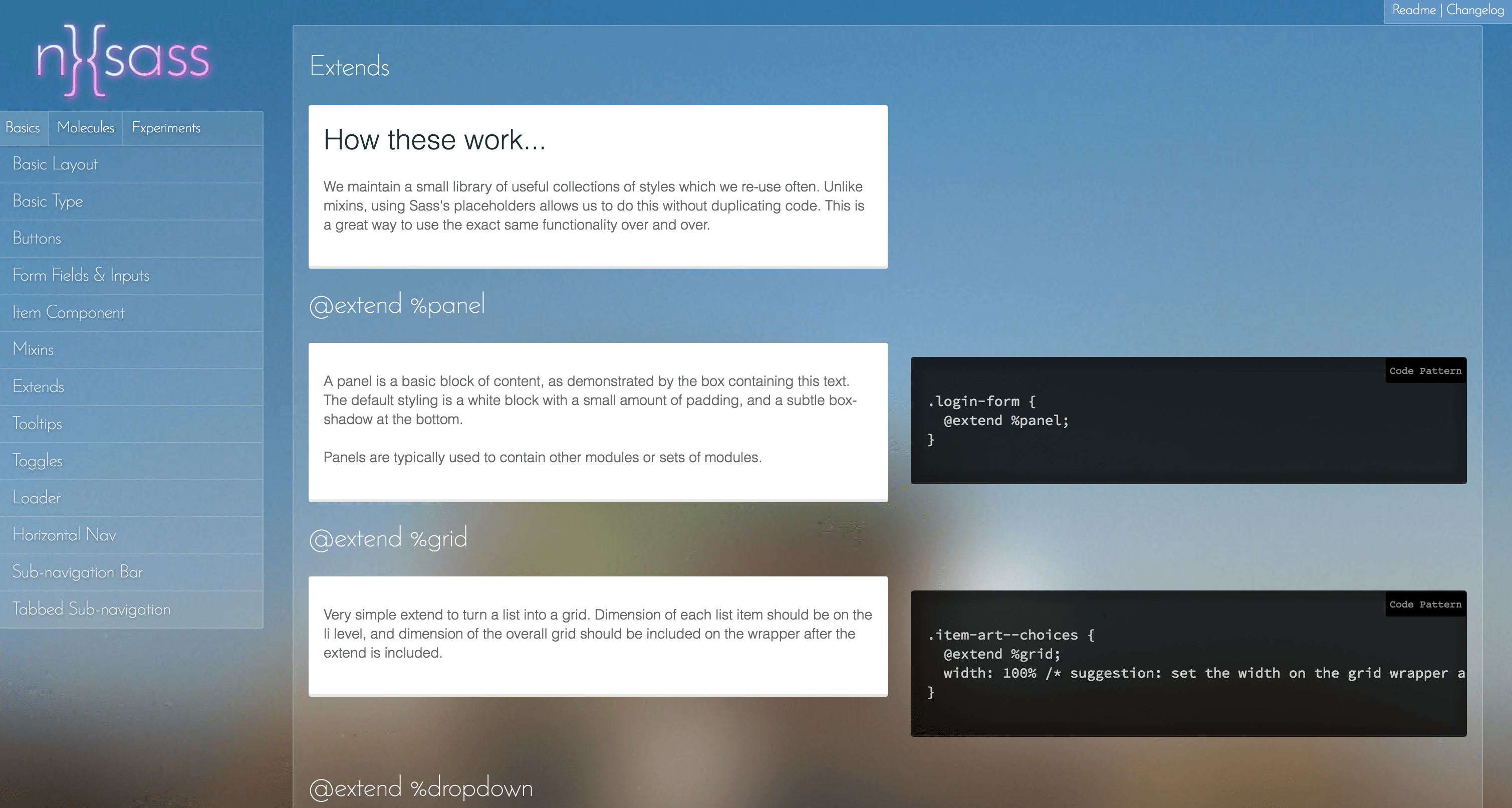Select Extends in the sidebar

pos(131,386)
